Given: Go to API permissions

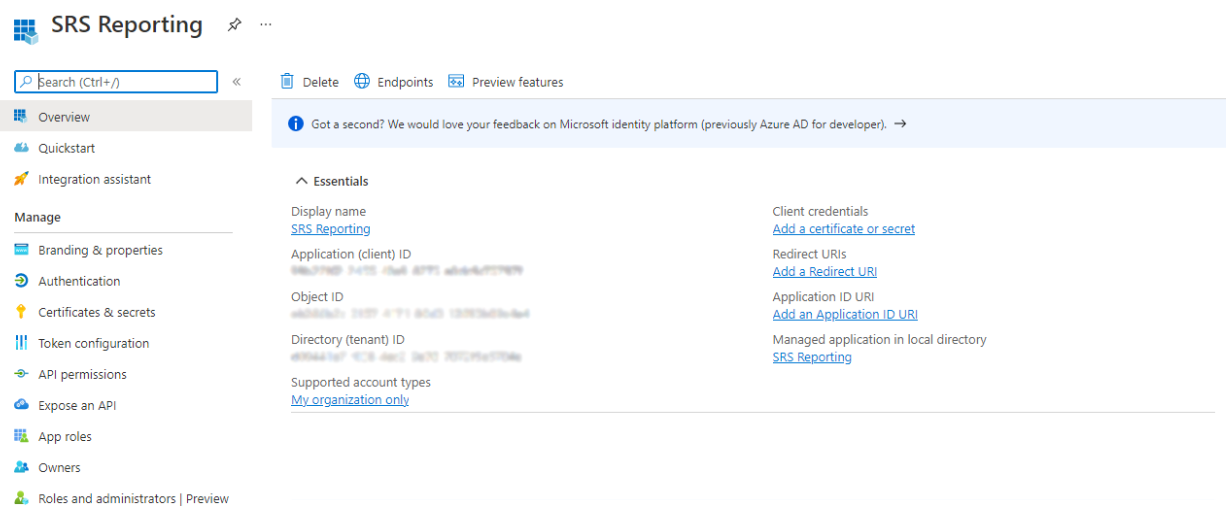Looking at the screenshot, I should point(82,374).
